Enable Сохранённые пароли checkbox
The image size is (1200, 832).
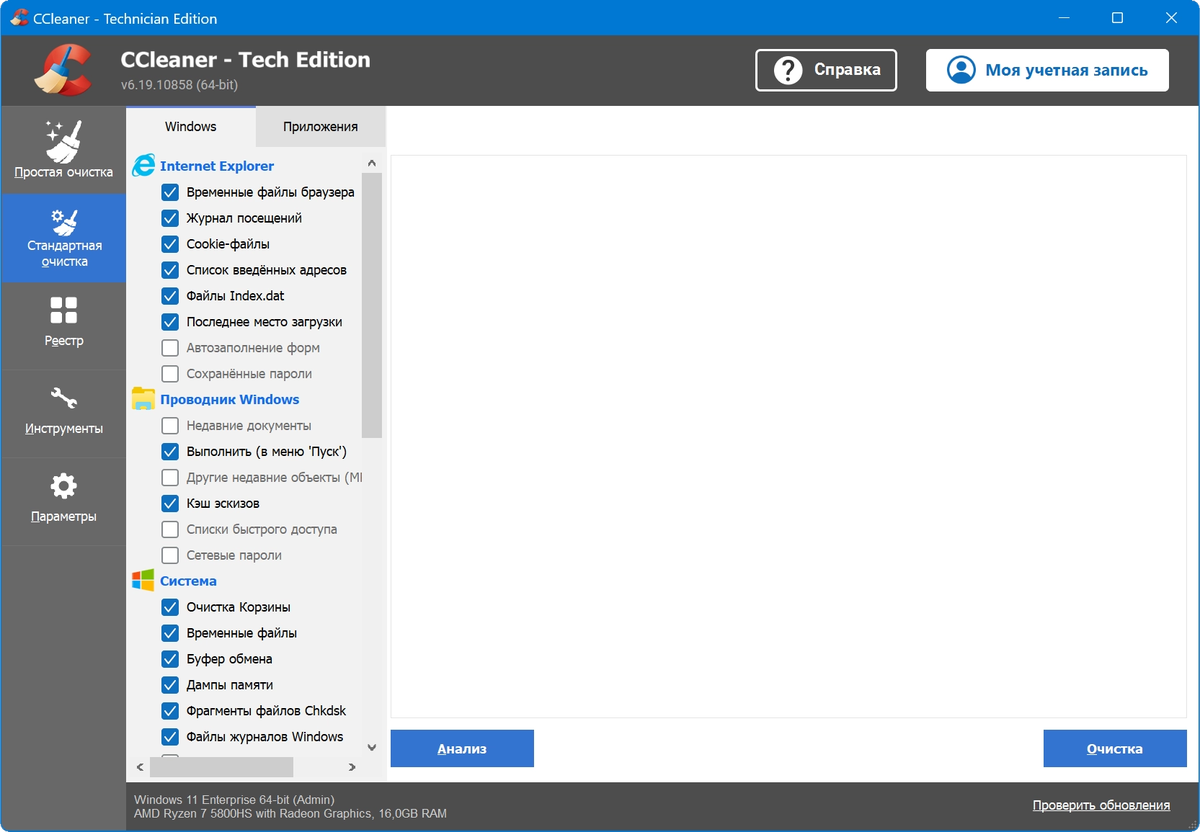coord(170,374)
